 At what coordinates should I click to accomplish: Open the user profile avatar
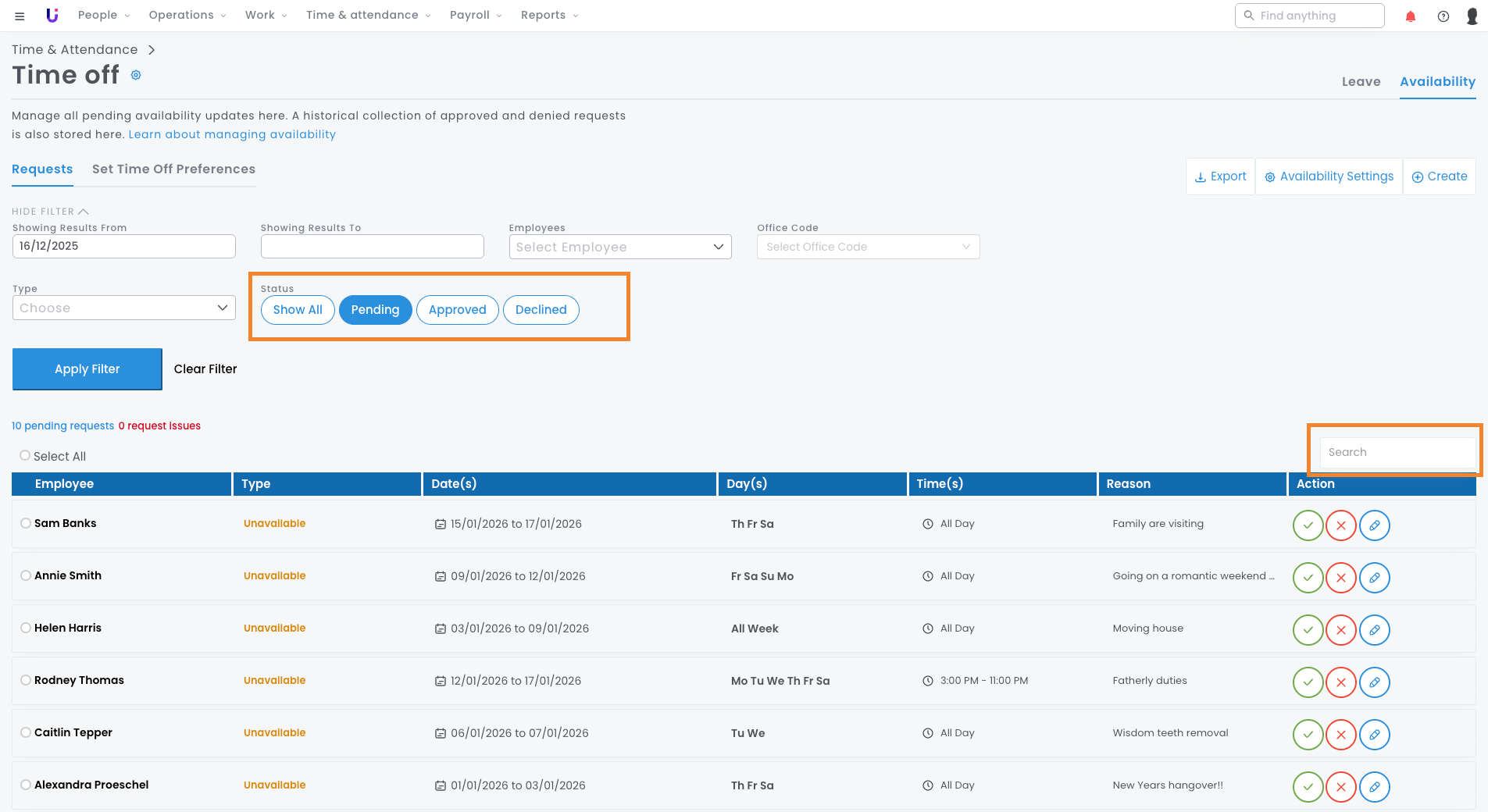1472,16
